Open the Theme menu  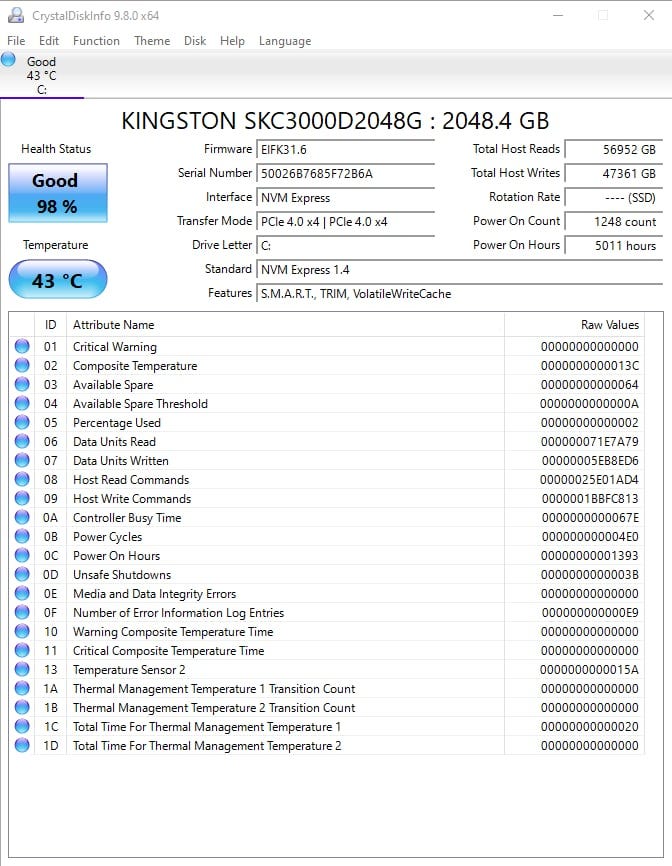tap(152, 41)
